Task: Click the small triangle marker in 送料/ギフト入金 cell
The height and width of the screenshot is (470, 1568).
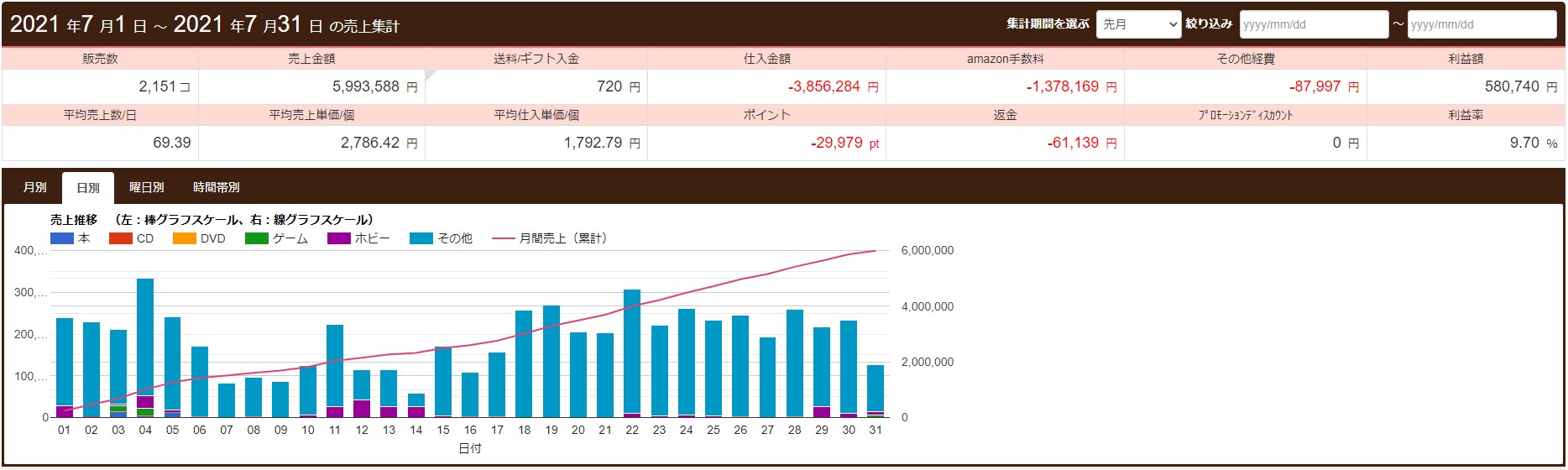Action: (430, 76)
